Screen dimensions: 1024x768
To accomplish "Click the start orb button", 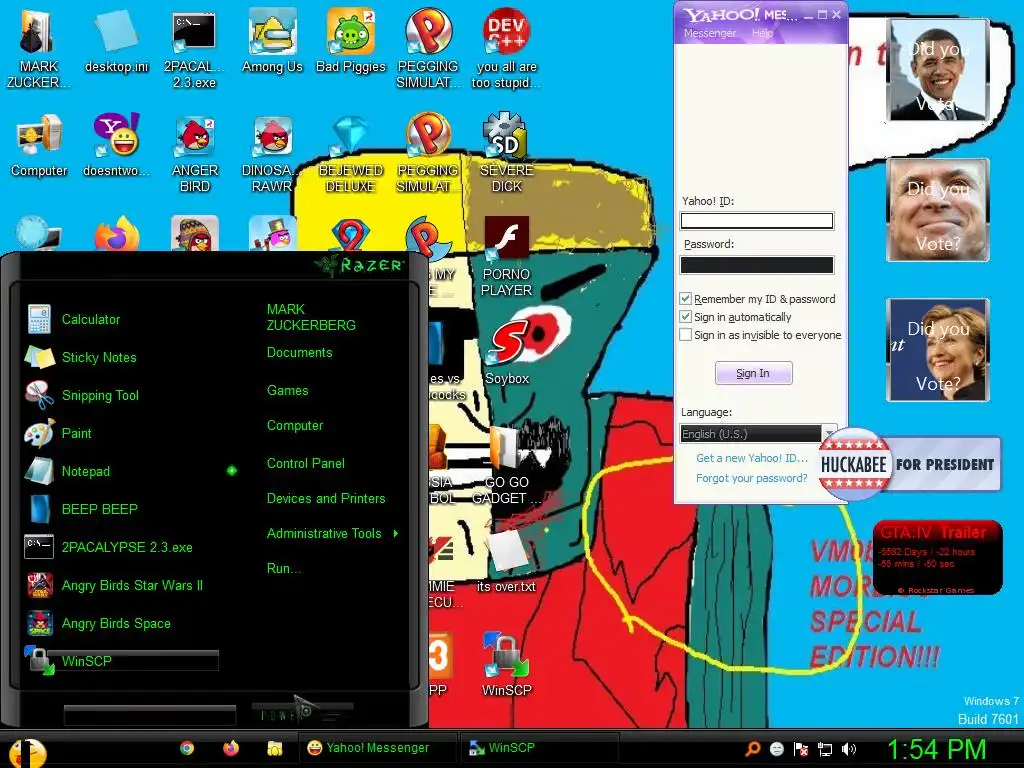I will [27, 752].
